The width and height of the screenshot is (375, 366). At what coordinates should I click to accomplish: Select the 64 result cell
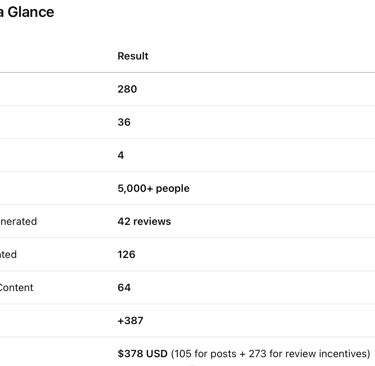pyautogui.click(x=124, y=287)
